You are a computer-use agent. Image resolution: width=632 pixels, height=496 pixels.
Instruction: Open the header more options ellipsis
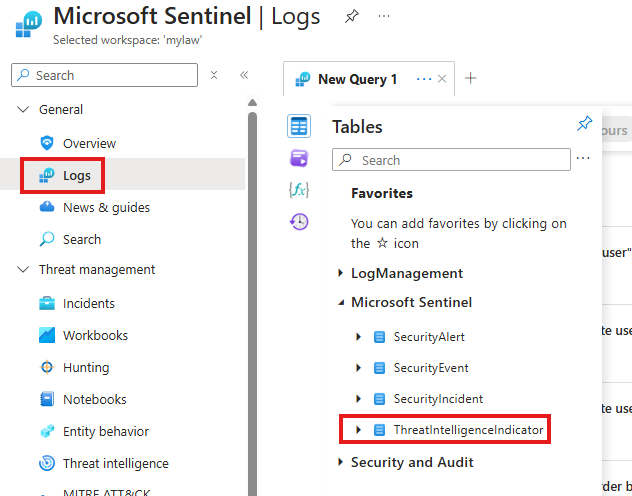pos(384,16)
